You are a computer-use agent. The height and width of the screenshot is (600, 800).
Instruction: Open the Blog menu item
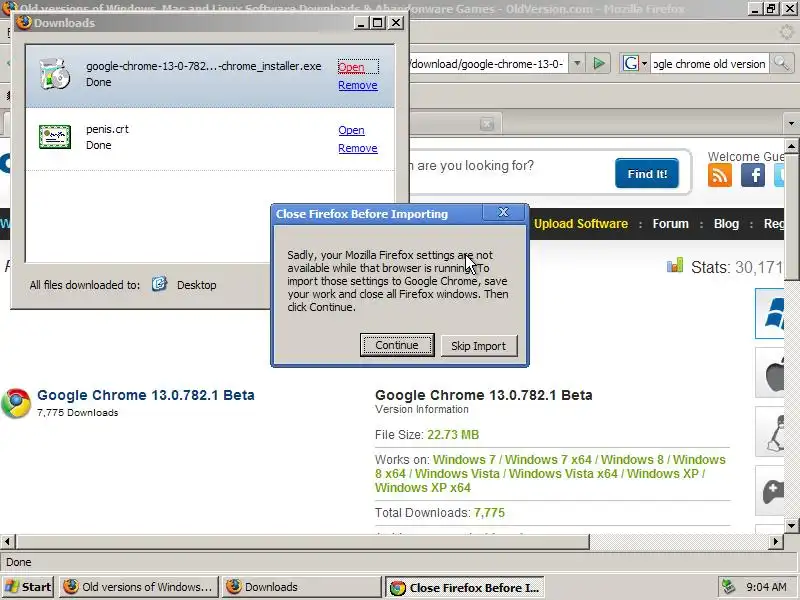click(726, 224)
